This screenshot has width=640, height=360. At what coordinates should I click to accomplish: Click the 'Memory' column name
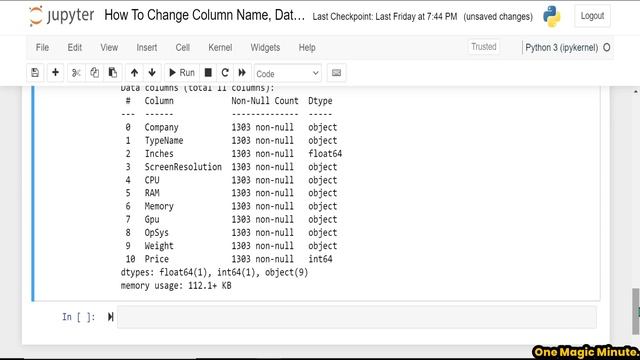click(x=159, y=207)
